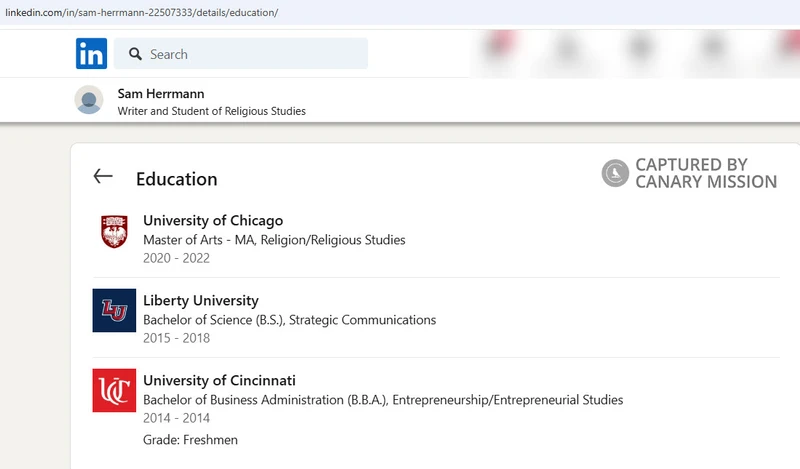Click the Sam Herrmann name link

click(161, 94)
